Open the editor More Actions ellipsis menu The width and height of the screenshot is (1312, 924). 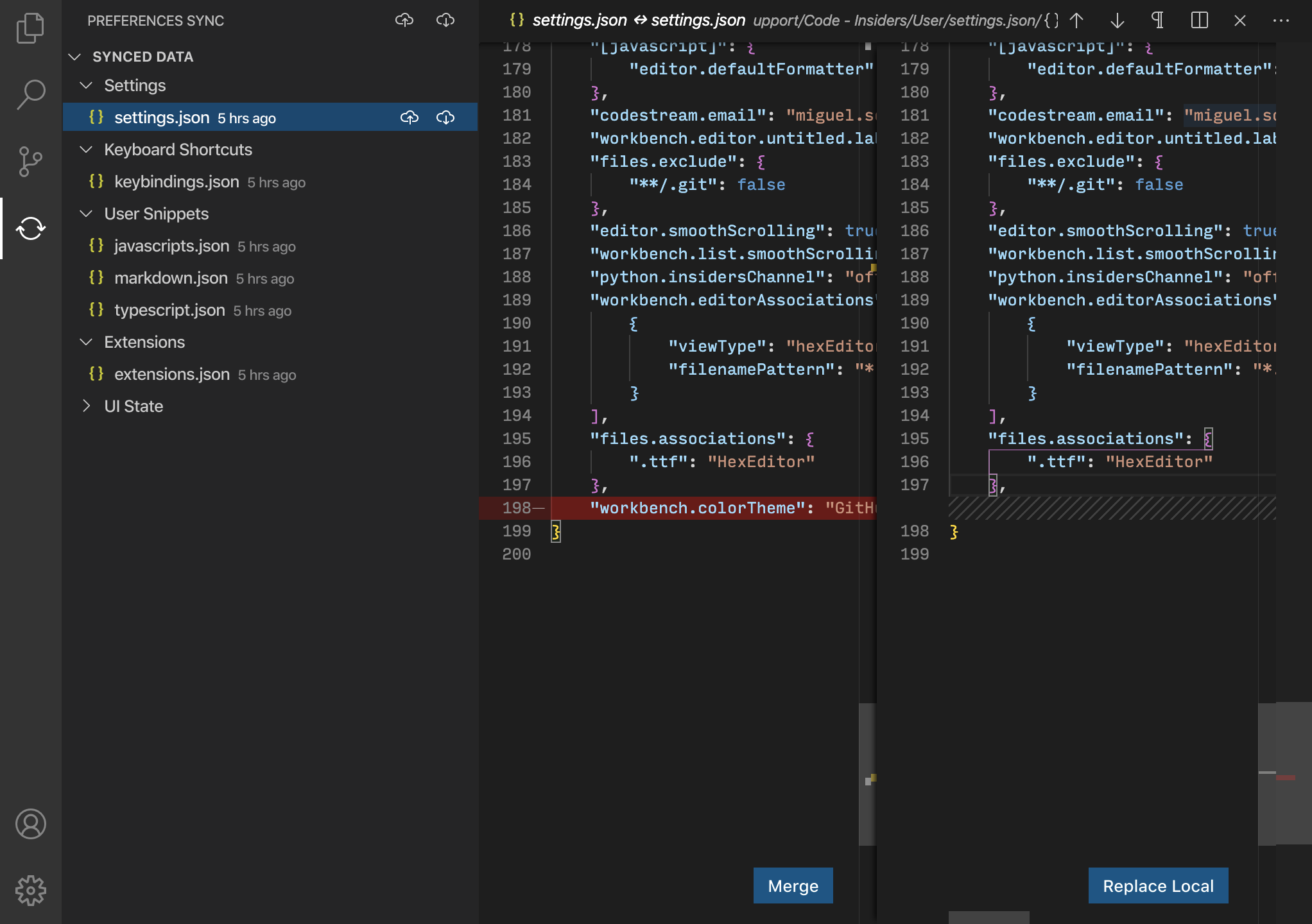click(x=1281, y=21)
